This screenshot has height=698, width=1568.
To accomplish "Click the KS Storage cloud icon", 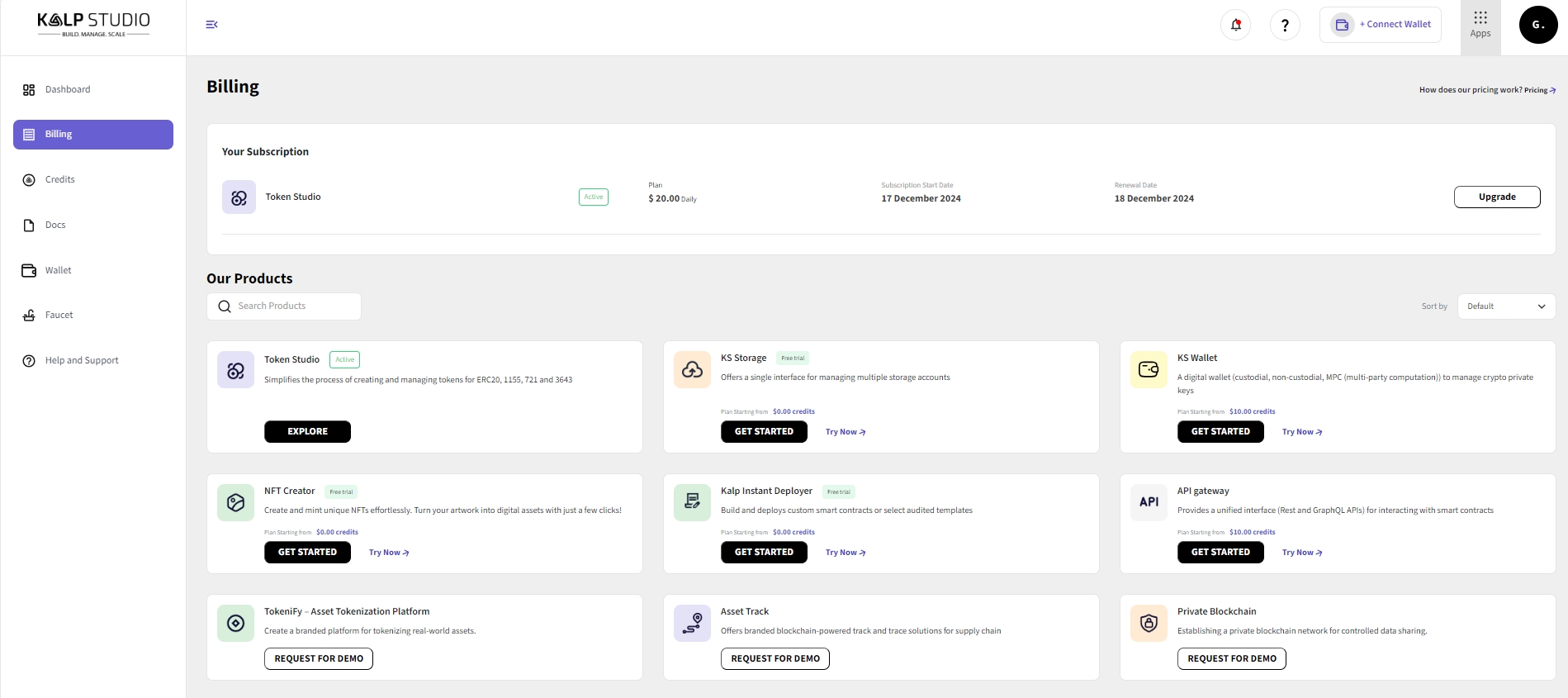I will [692, 370].
